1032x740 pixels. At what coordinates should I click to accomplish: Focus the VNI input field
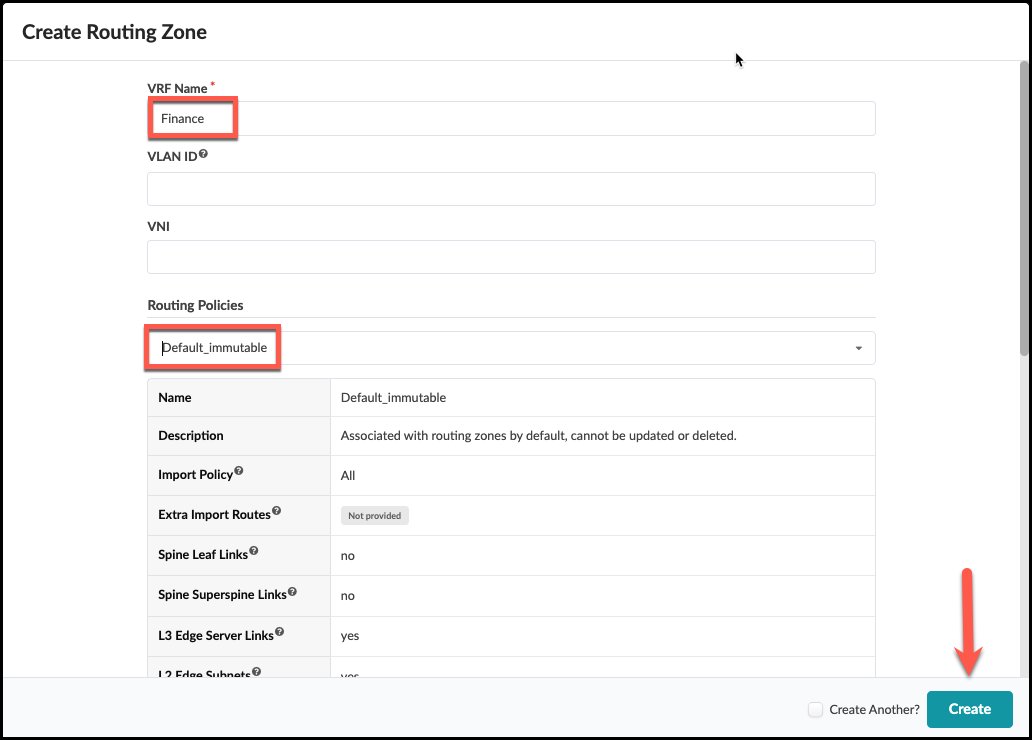(x=511, y=257)
